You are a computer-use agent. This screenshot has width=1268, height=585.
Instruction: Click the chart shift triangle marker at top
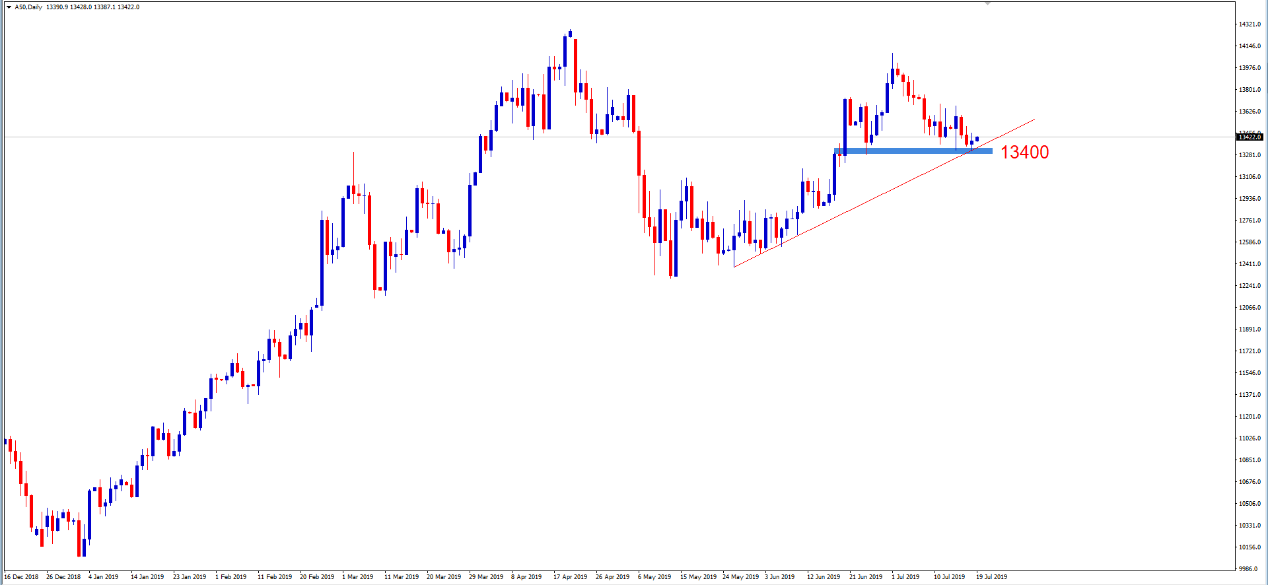[987, 4]
